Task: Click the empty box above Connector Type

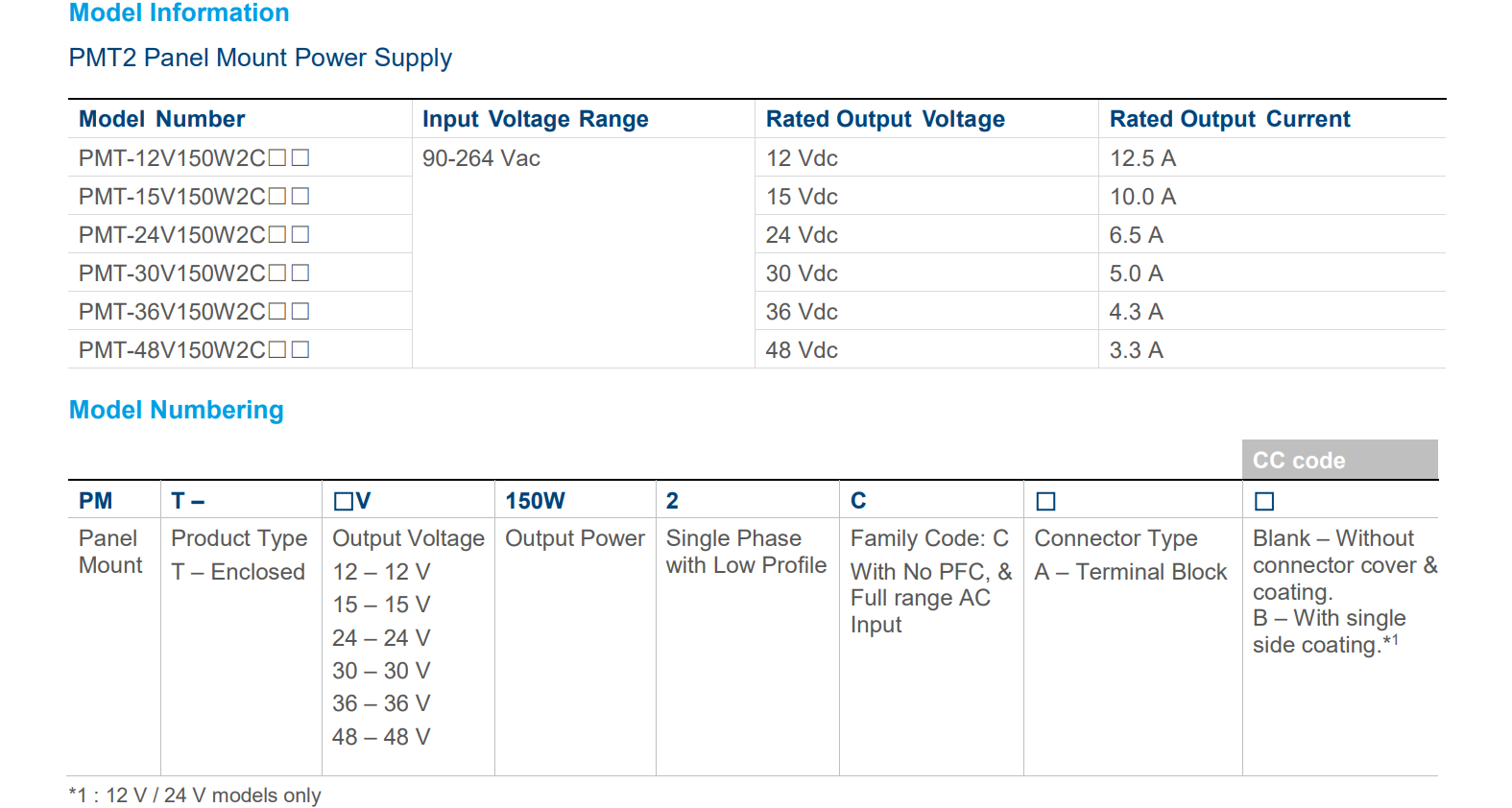Action: coord(1045,502)
